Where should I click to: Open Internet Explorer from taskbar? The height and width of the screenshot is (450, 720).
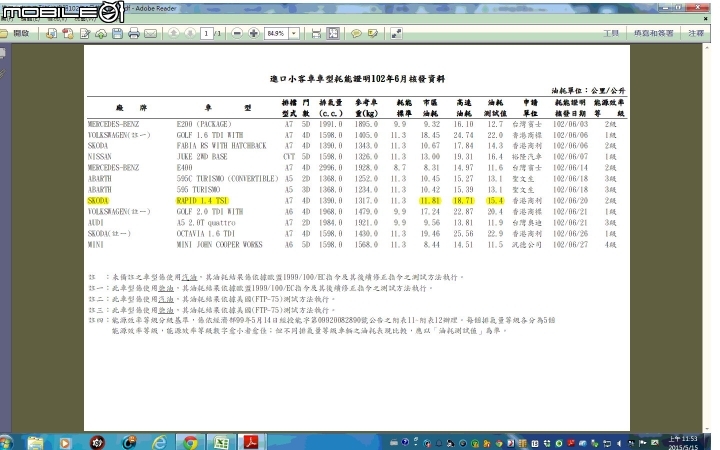(x=159, y=443)
